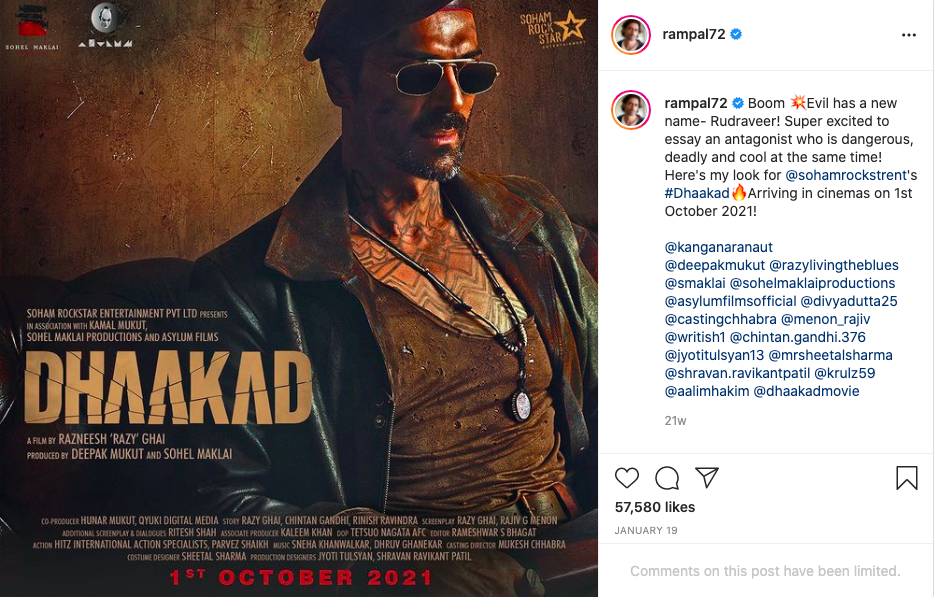
Task: Open rampal72 profile from header username
Action: [x=694, y=34]
